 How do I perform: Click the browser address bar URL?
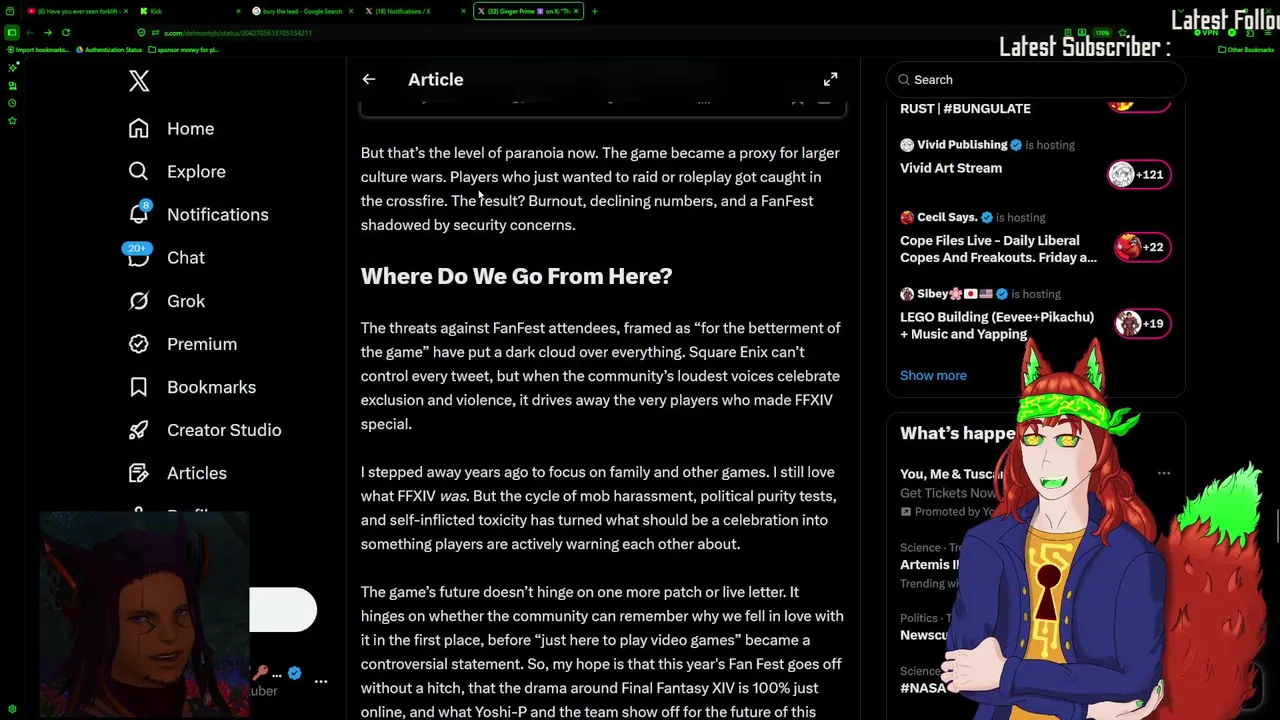tap(238, 33)
